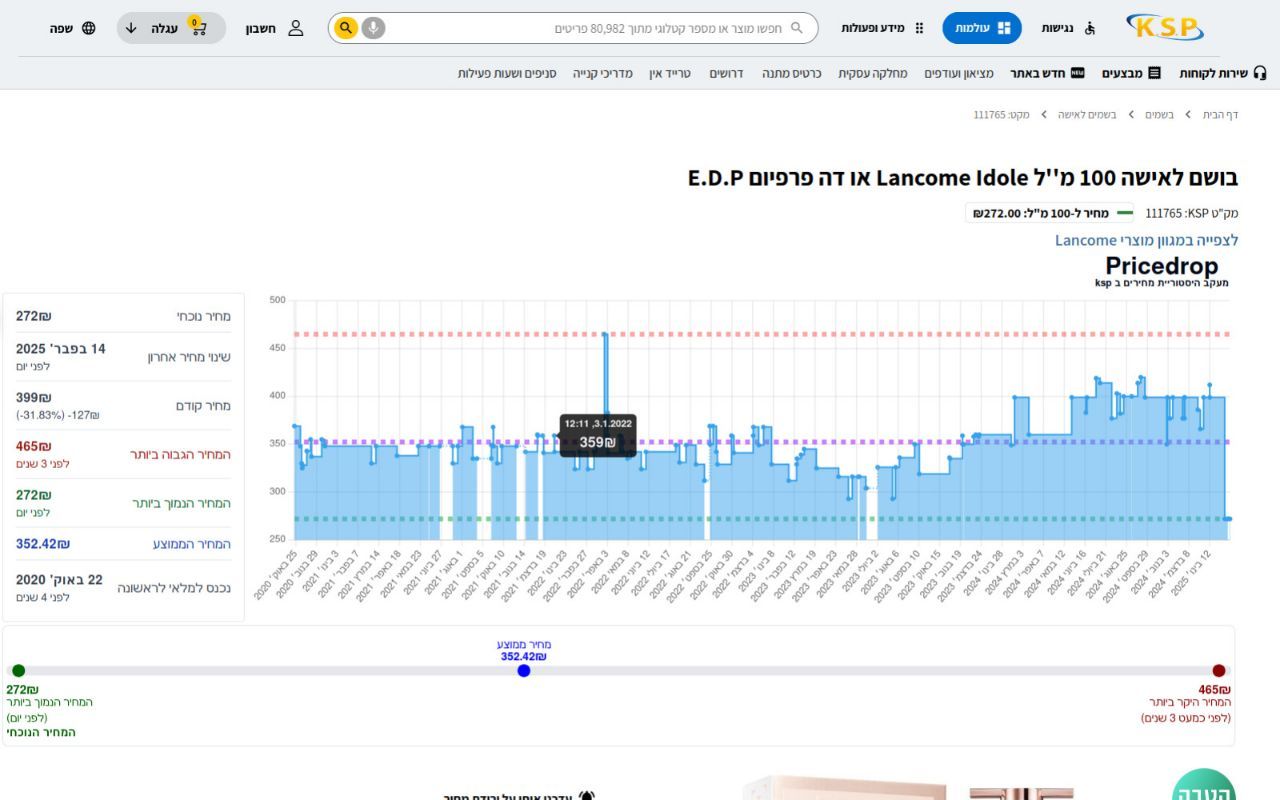1280x800 pixels.
Task: Click the blue עולמות button
Action: pos(981,28)
